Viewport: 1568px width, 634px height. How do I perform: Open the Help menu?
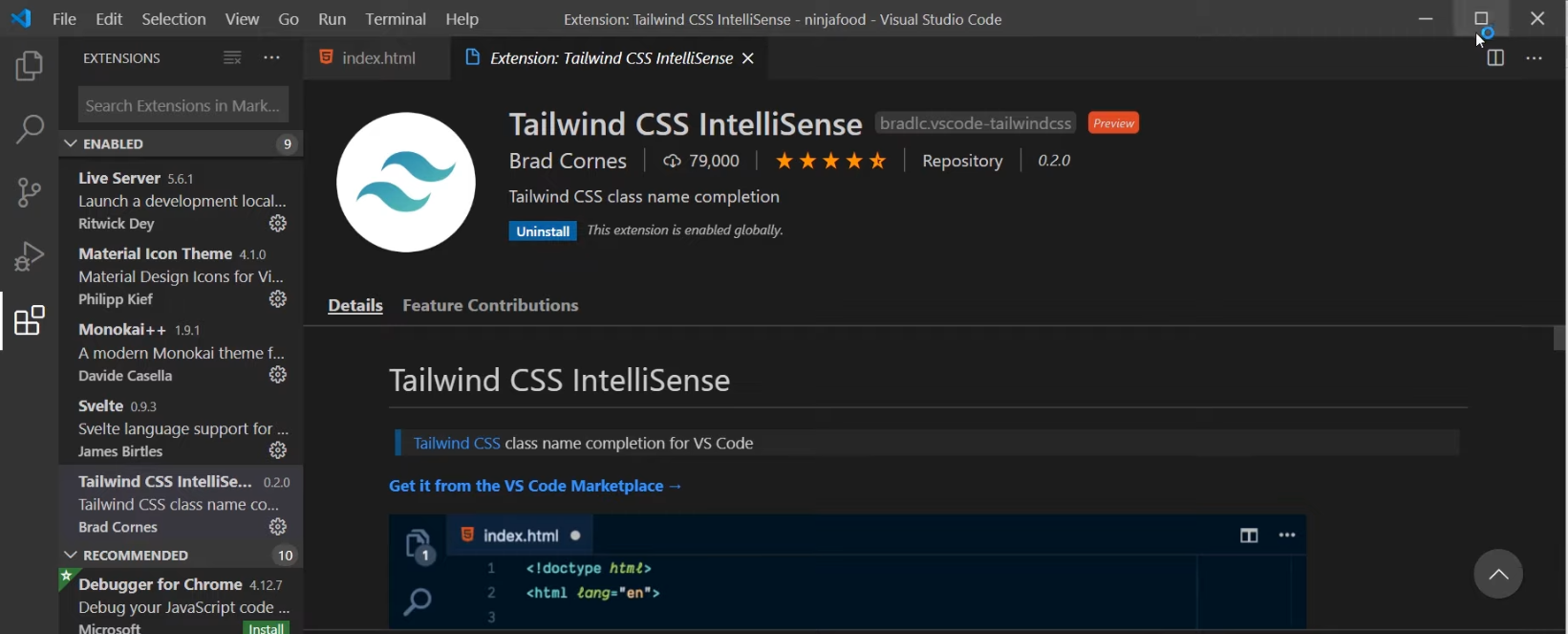point(462,19)
